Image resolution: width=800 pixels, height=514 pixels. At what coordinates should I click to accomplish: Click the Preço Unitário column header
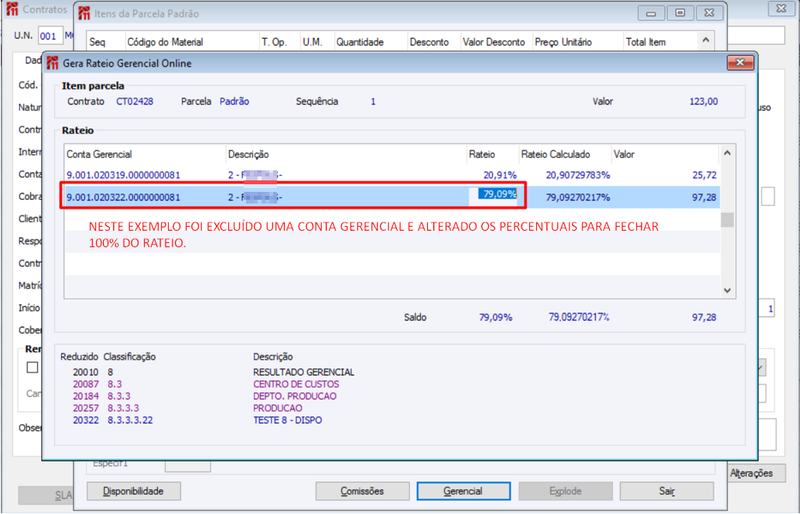click(x=578, y=42)
